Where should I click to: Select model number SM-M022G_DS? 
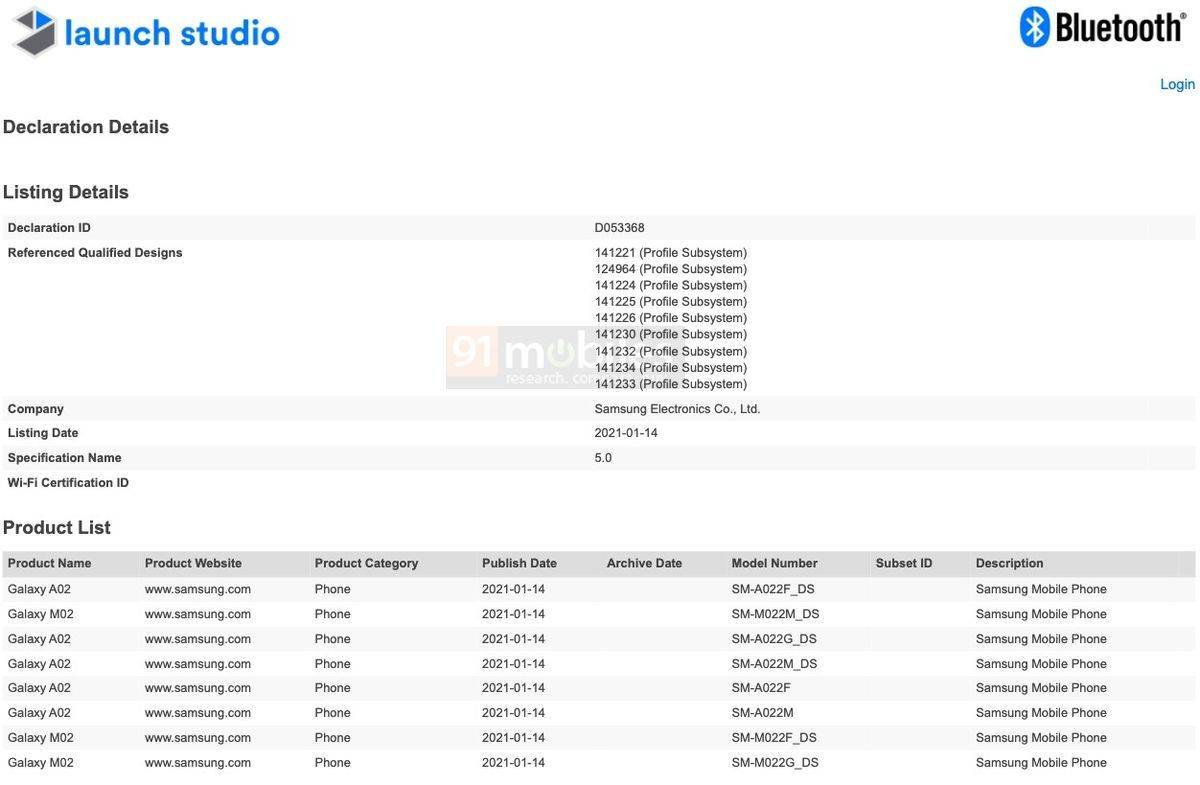[775, 763]
